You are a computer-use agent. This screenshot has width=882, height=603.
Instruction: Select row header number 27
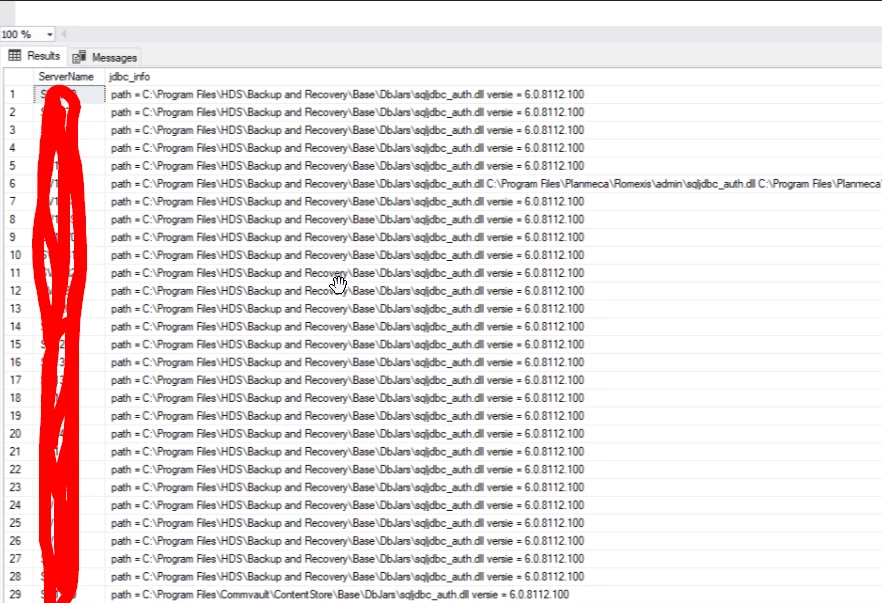pyautogui.click(x=19, y=559)
